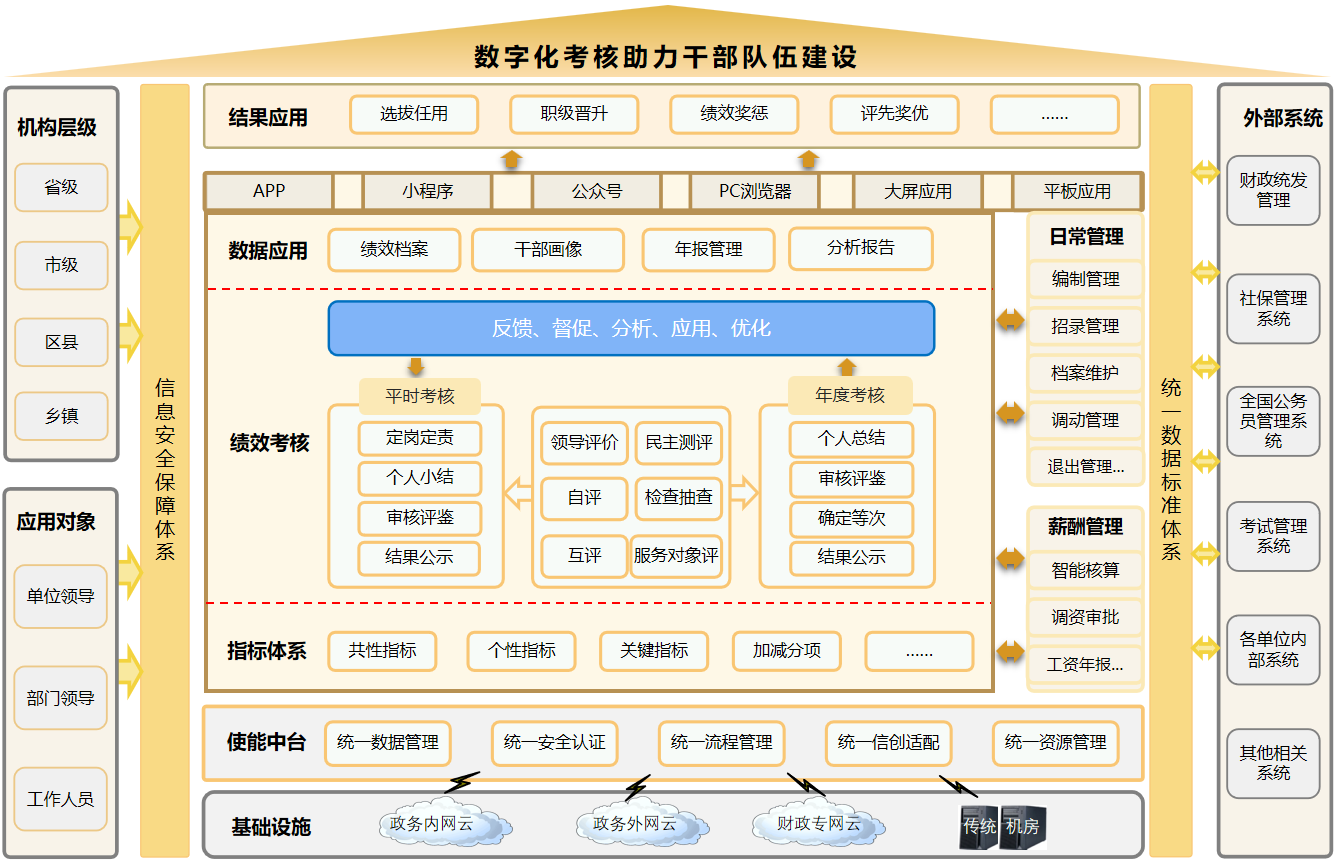The width and height of the screenshot is (1339, 865).
Task: Click the up arrow above 年度考核
Action: pos(847,366)
